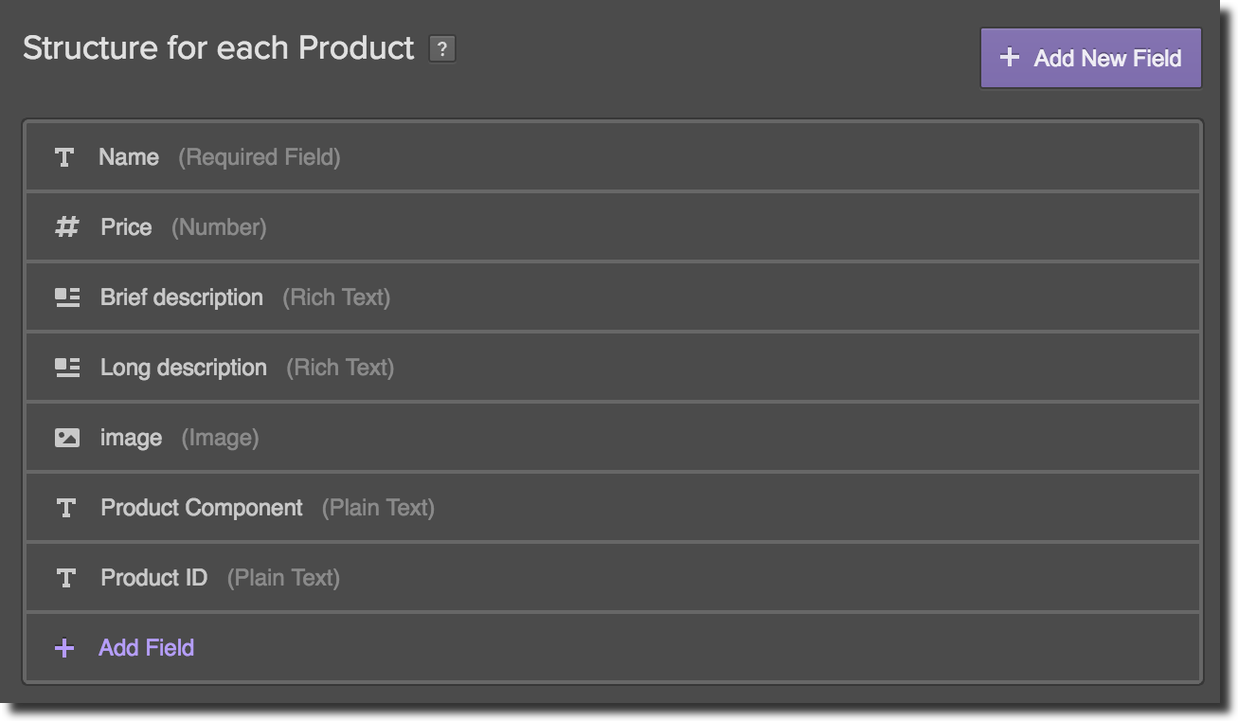Click the hash number icon beside Price
This screenshot has width=1238, height=721.
66,227
